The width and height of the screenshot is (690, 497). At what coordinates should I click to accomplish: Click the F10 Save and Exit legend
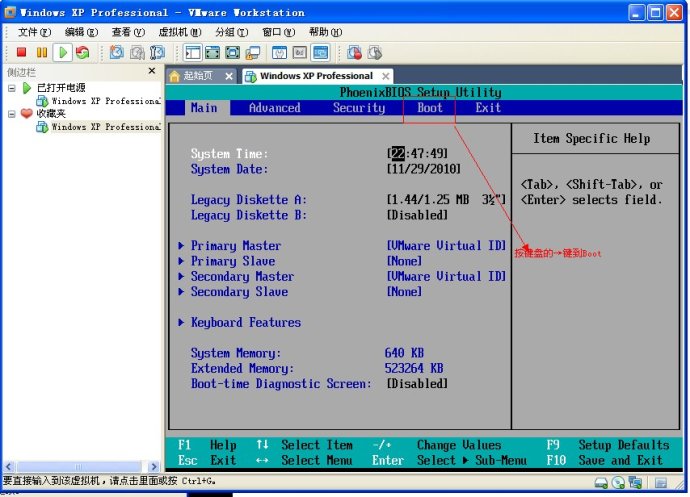(604, 460)
